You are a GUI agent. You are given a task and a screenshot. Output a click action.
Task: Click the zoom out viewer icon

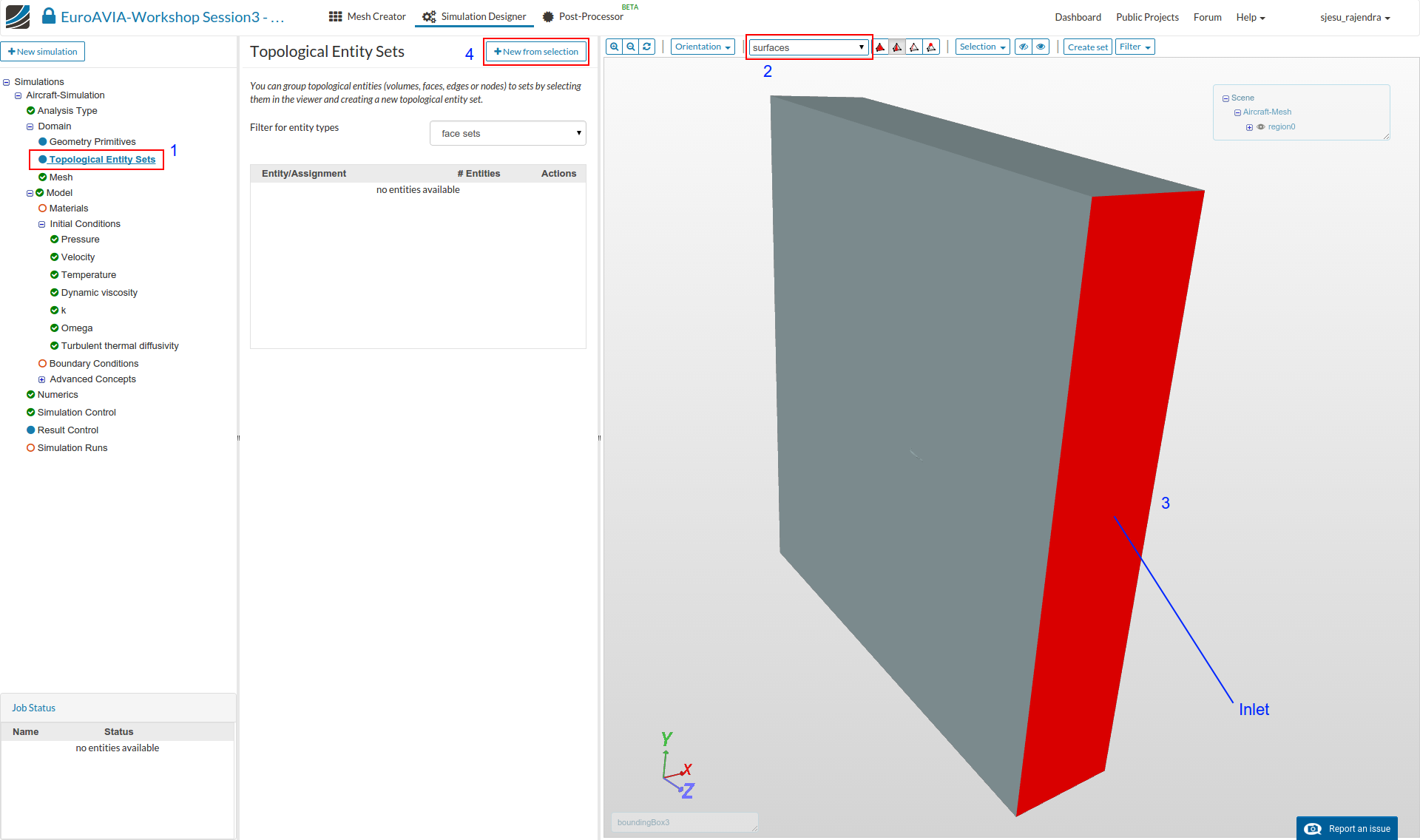tap(630, 47)
